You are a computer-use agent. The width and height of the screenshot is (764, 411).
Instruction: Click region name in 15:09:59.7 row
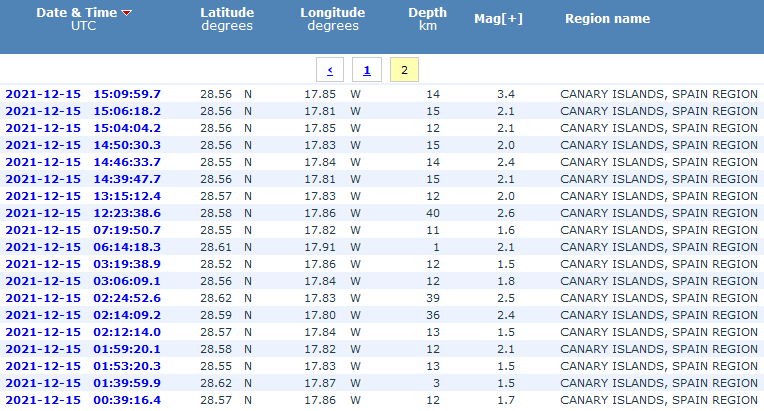click(x=659, y=94)
